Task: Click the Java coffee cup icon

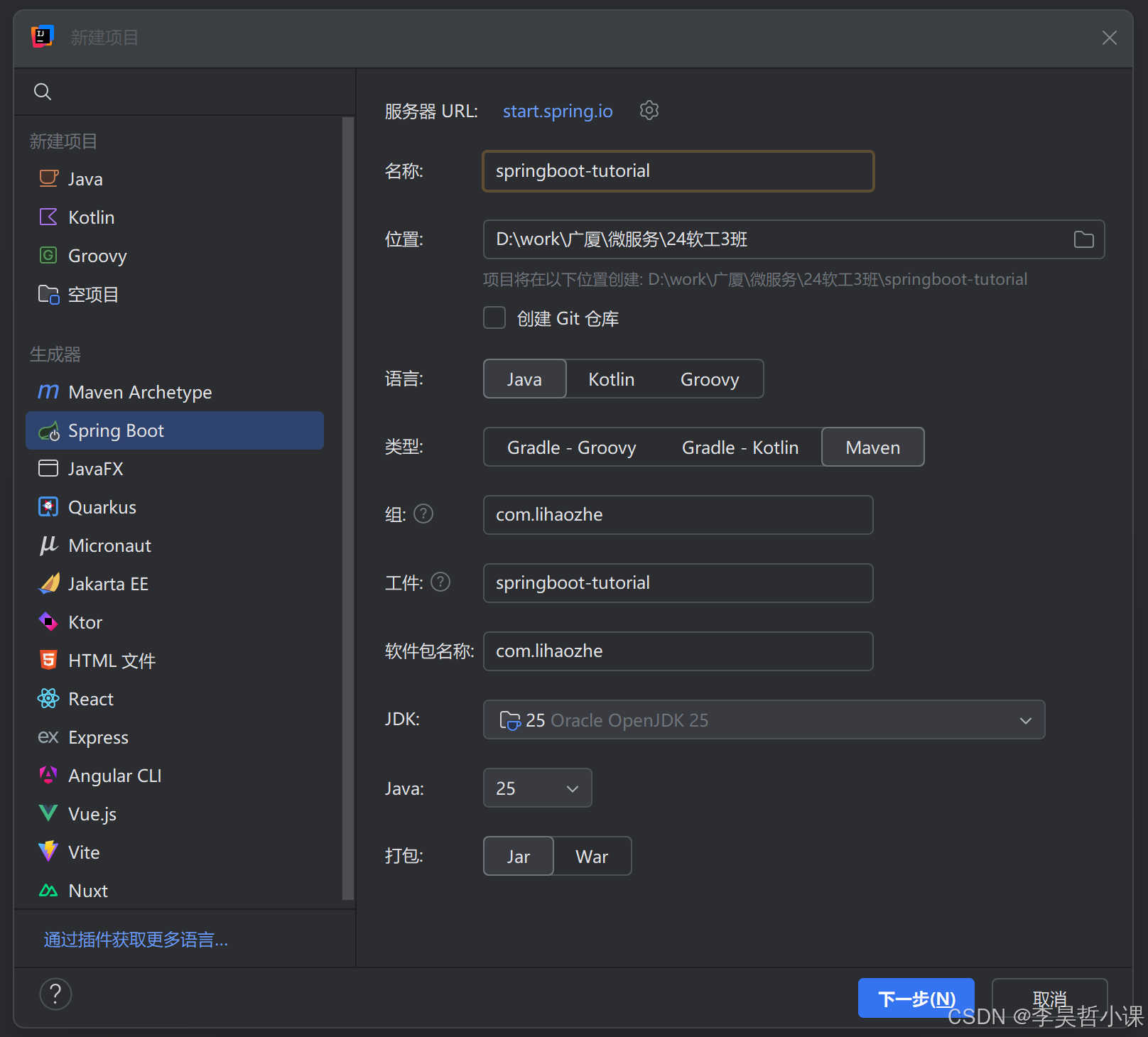Action: tap(48, 178)
